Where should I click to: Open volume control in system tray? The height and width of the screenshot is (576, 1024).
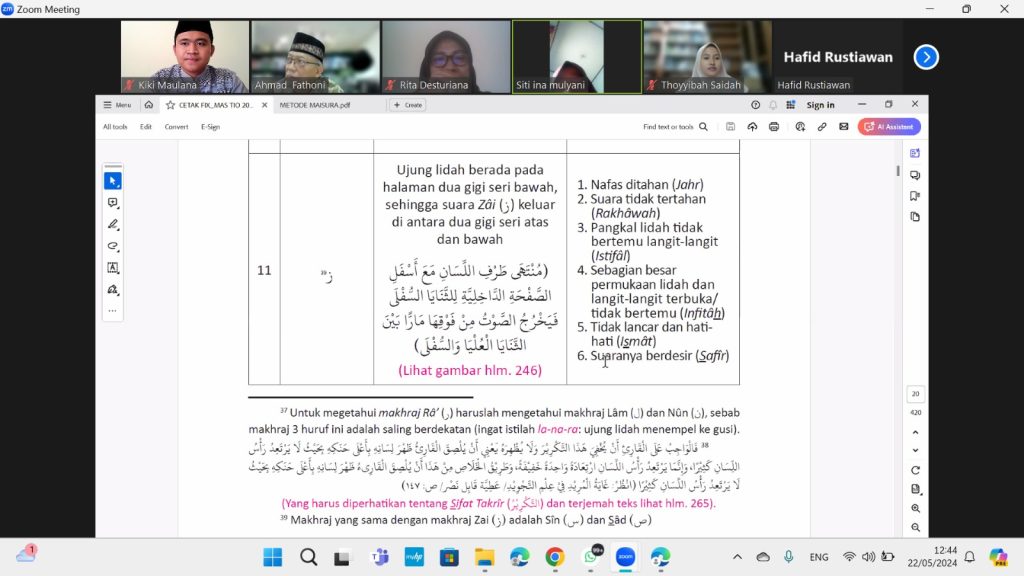click(x=868, y=557)
